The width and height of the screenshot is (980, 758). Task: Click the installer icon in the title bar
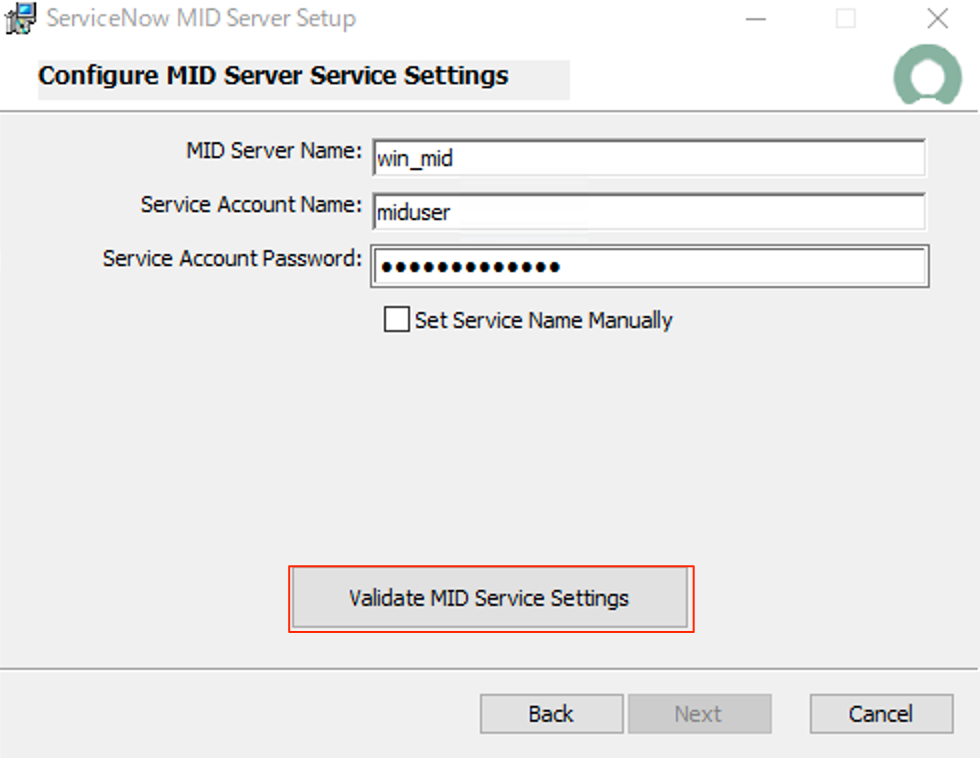coord(17,18)
